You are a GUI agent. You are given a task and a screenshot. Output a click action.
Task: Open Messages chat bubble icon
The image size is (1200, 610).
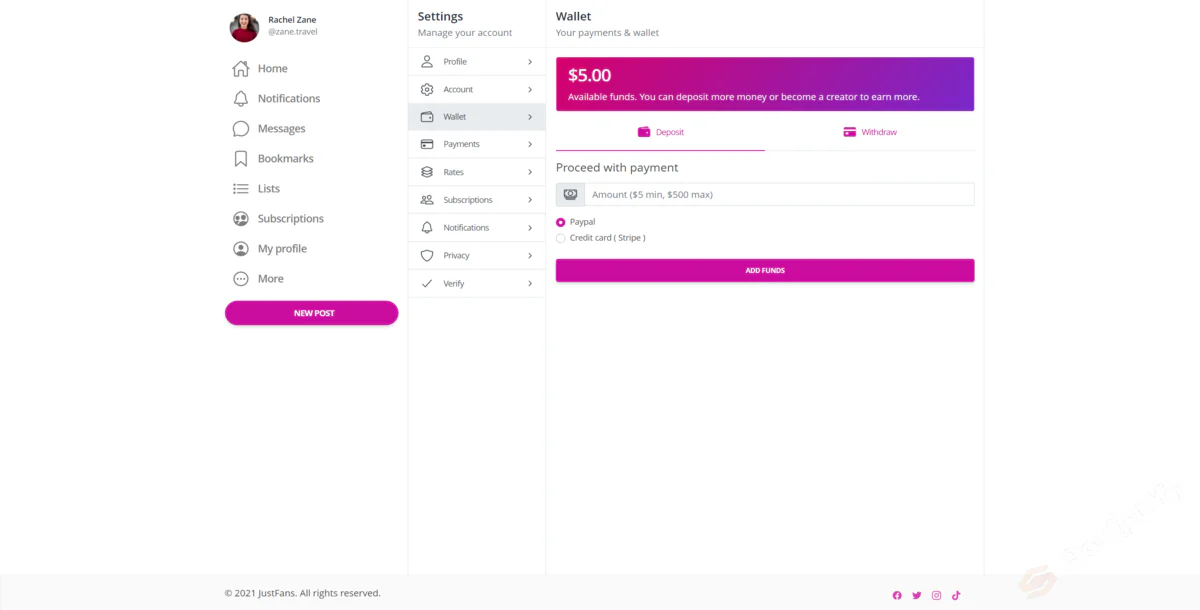[x=241, y=129]
